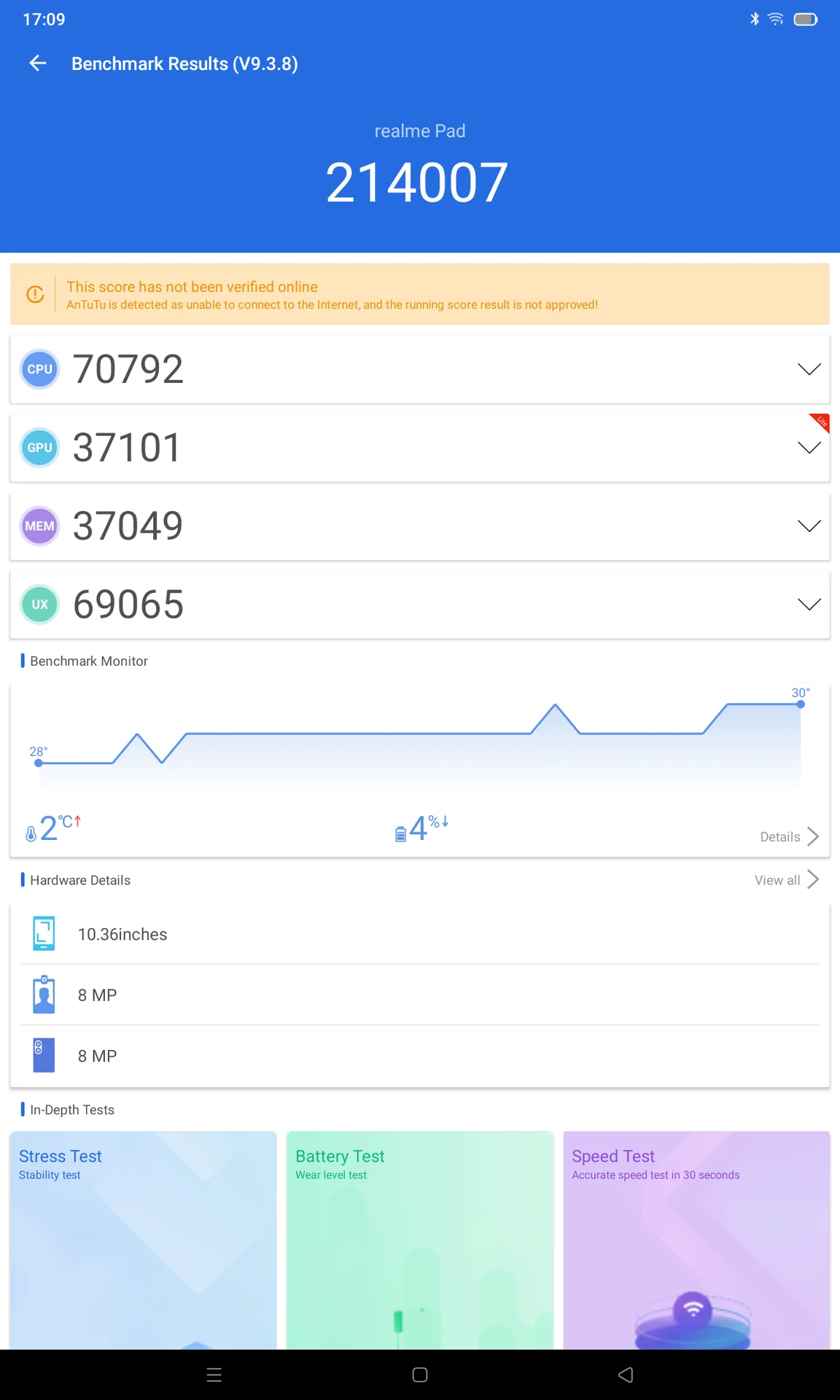The width and height of the screenshot is (840, 1400).
Task: Tap the Bluetooth status bar icon
Action: pyautogui.click(x=755, y=19)
